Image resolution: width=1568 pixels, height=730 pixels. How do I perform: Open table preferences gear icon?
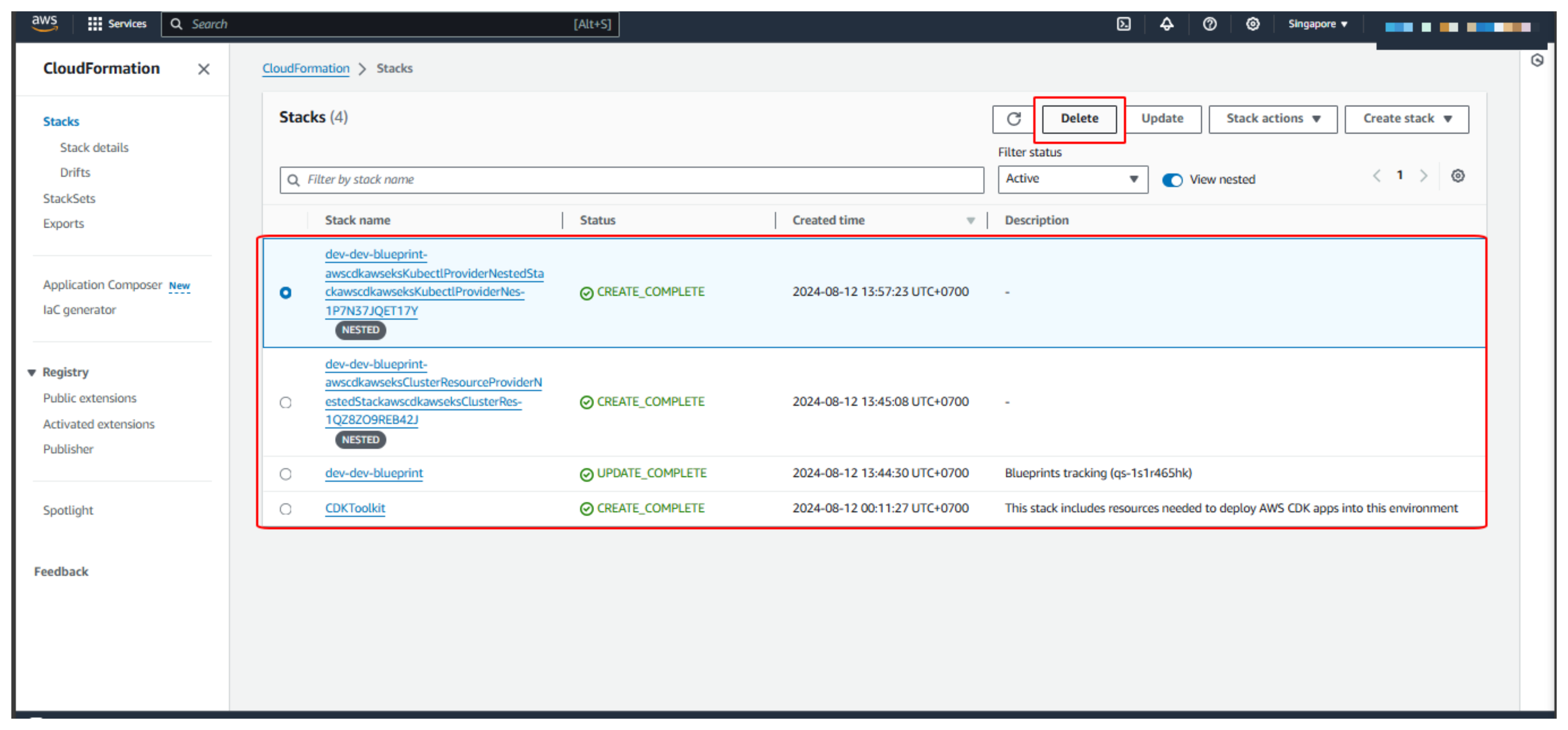coord(1457,176)
